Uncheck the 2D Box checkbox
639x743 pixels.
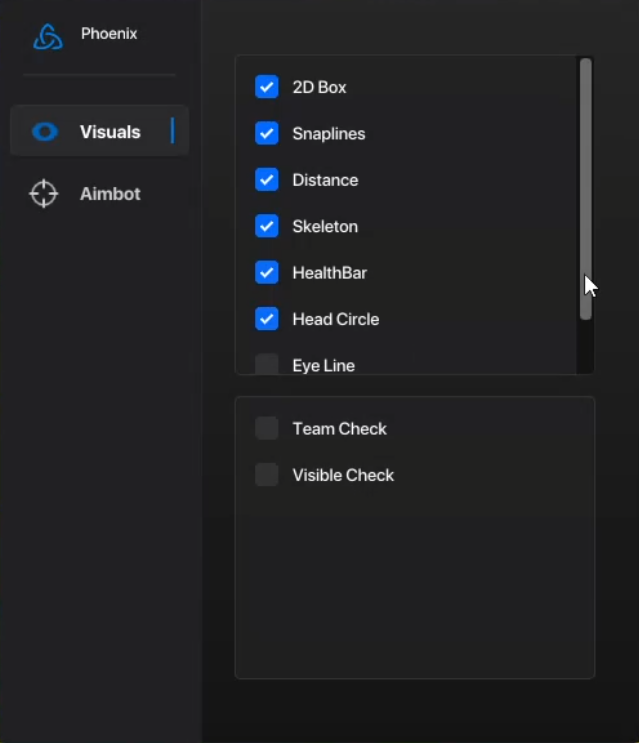pyautogui.click(x=267, y=87)
